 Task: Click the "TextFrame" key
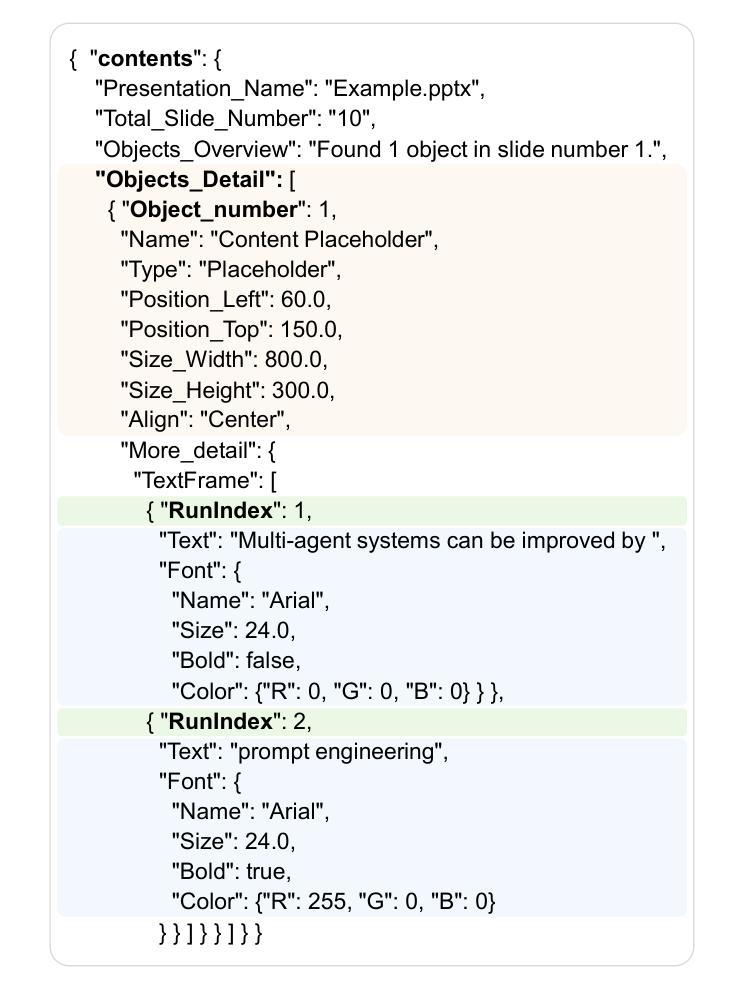click(x=197, y=480)
